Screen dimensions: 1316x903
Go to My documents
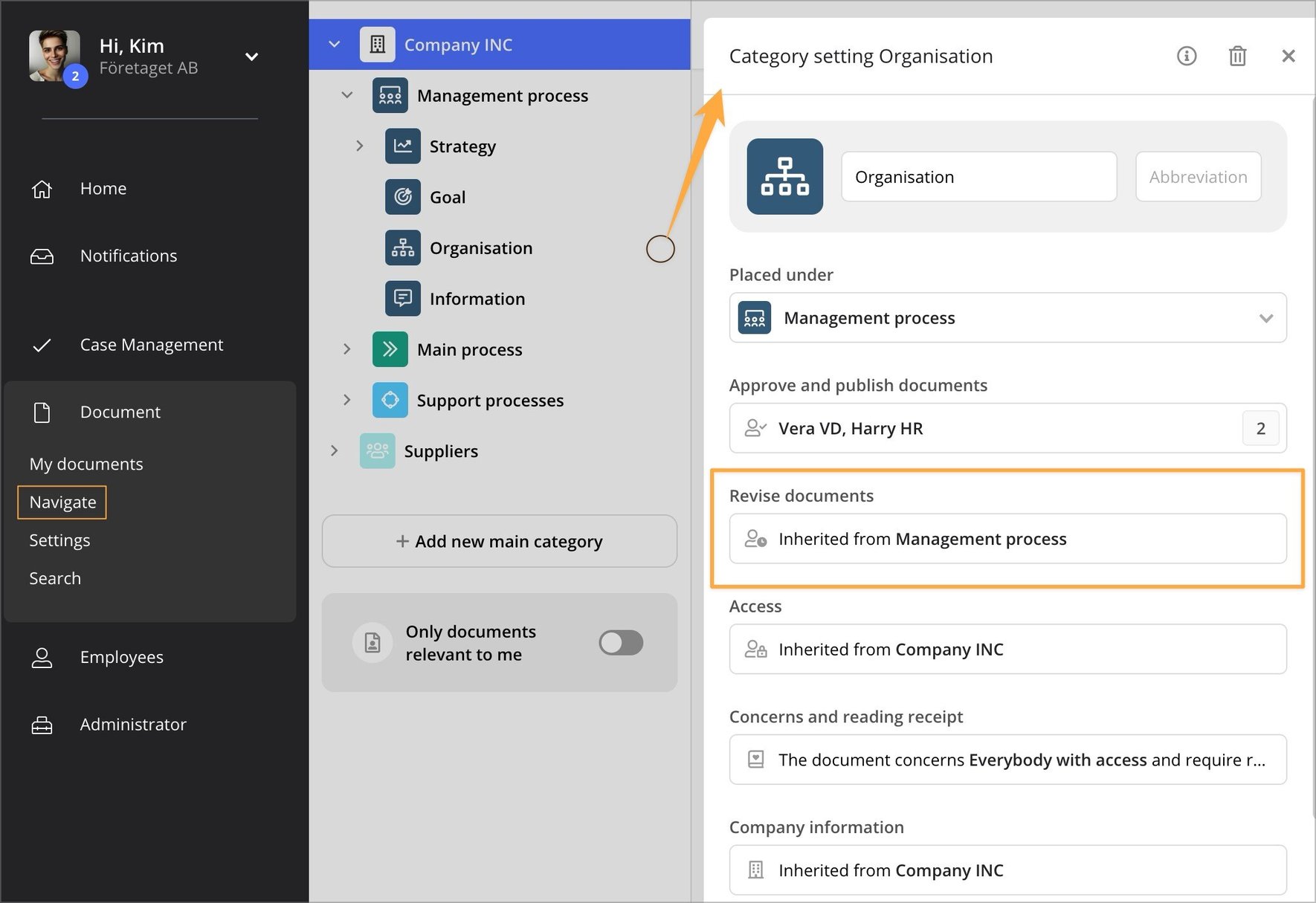coord(86,464)
